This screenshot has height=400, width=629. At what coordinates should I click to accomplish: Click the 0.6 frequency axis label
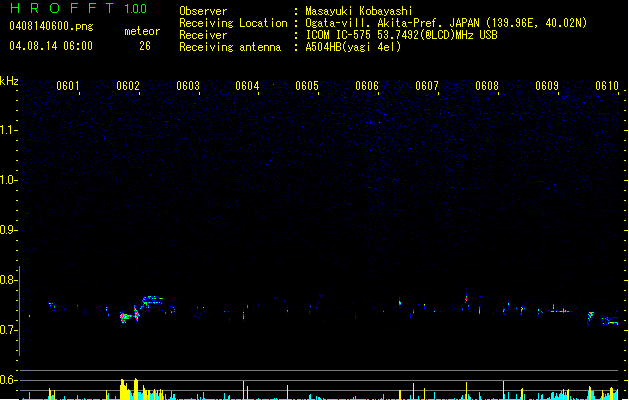point(7,380)
